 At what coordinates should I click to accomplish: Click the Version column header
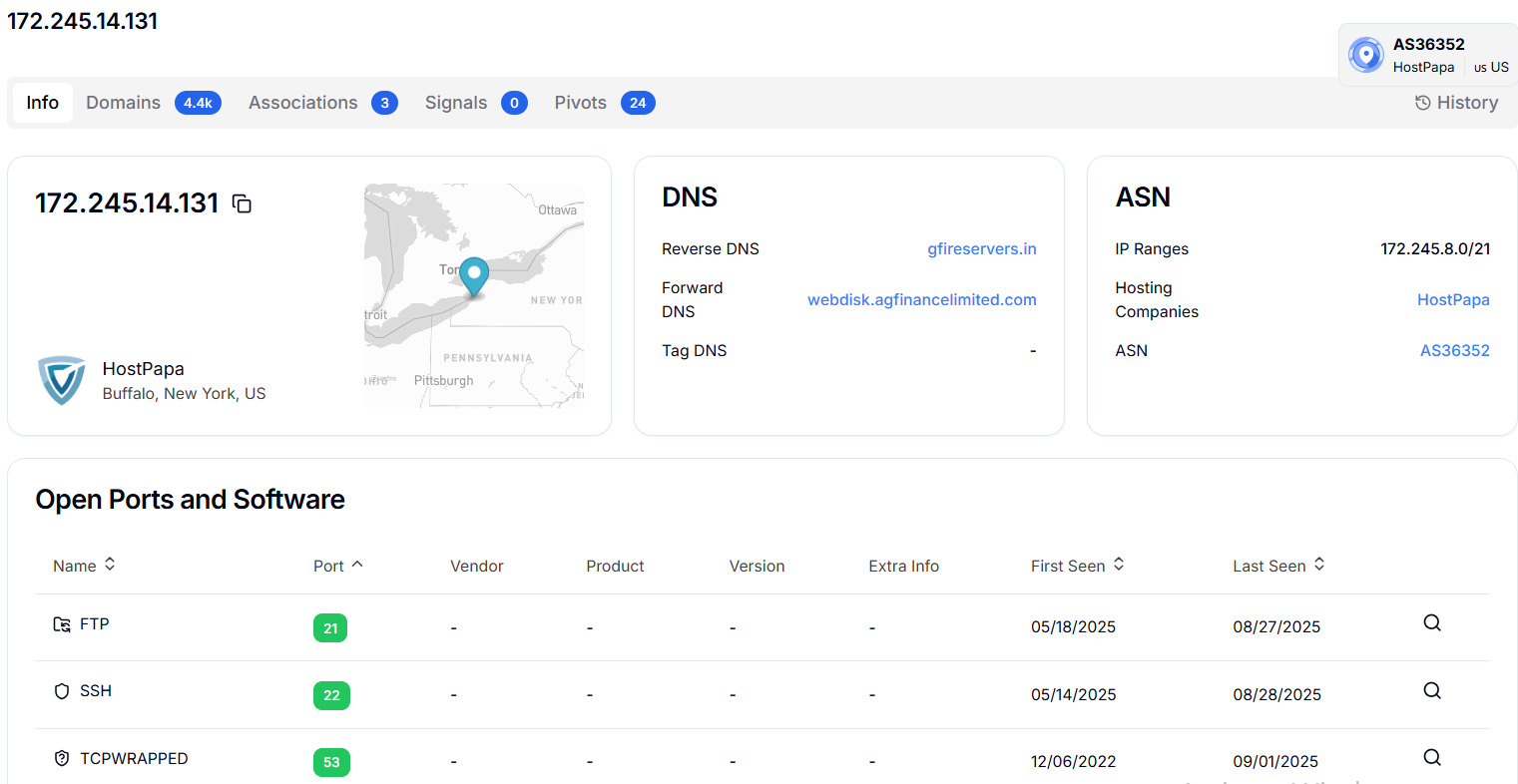coord(758,567)
